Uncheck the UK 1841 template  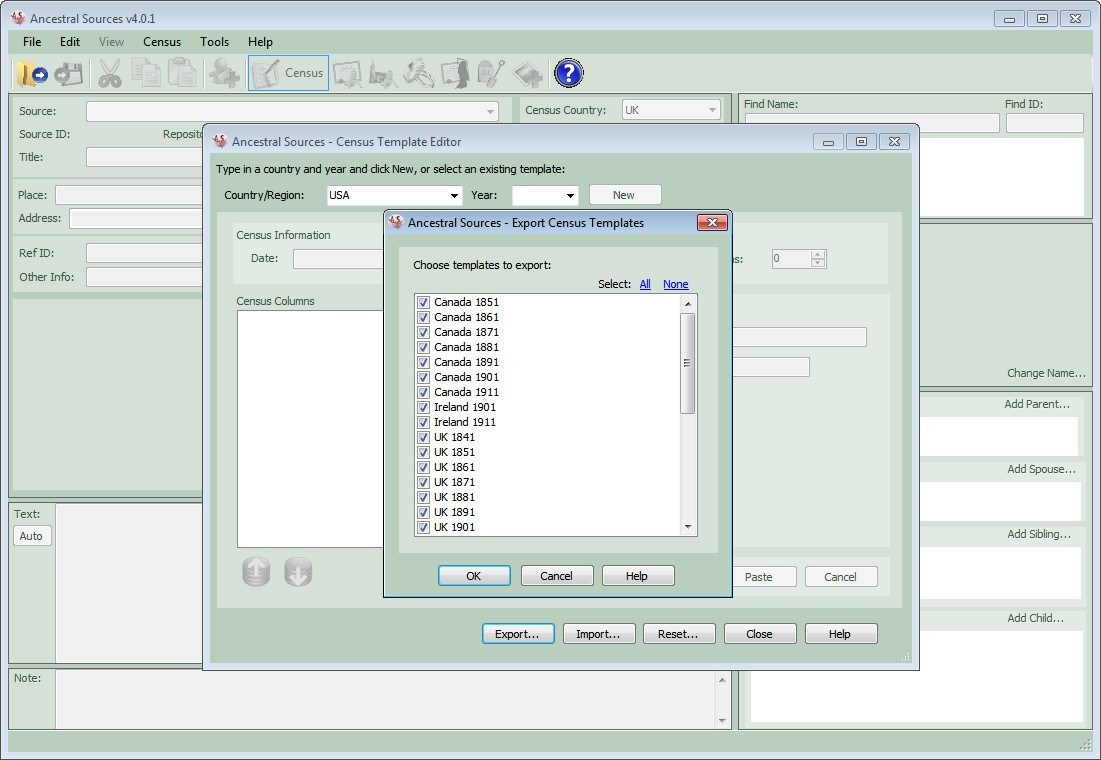point(423,437)
